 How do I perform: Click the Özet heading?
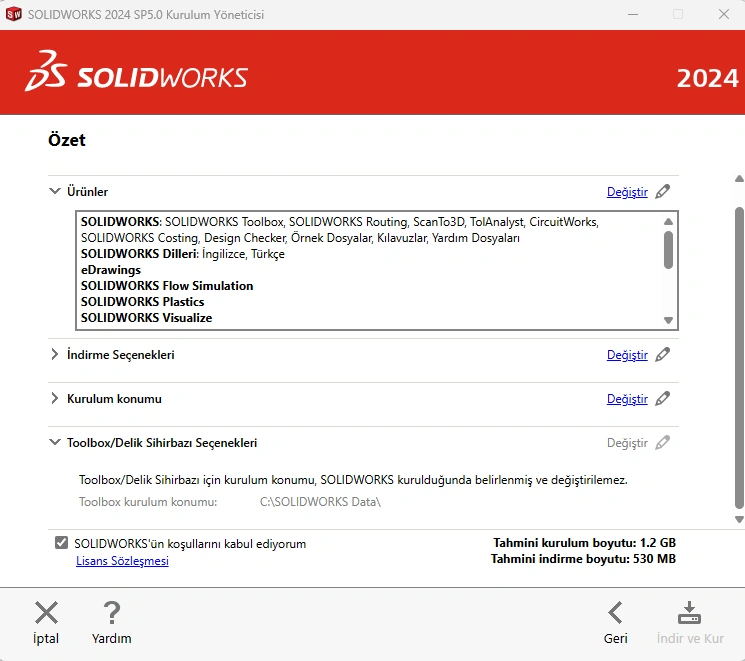[x=67, y=140]
